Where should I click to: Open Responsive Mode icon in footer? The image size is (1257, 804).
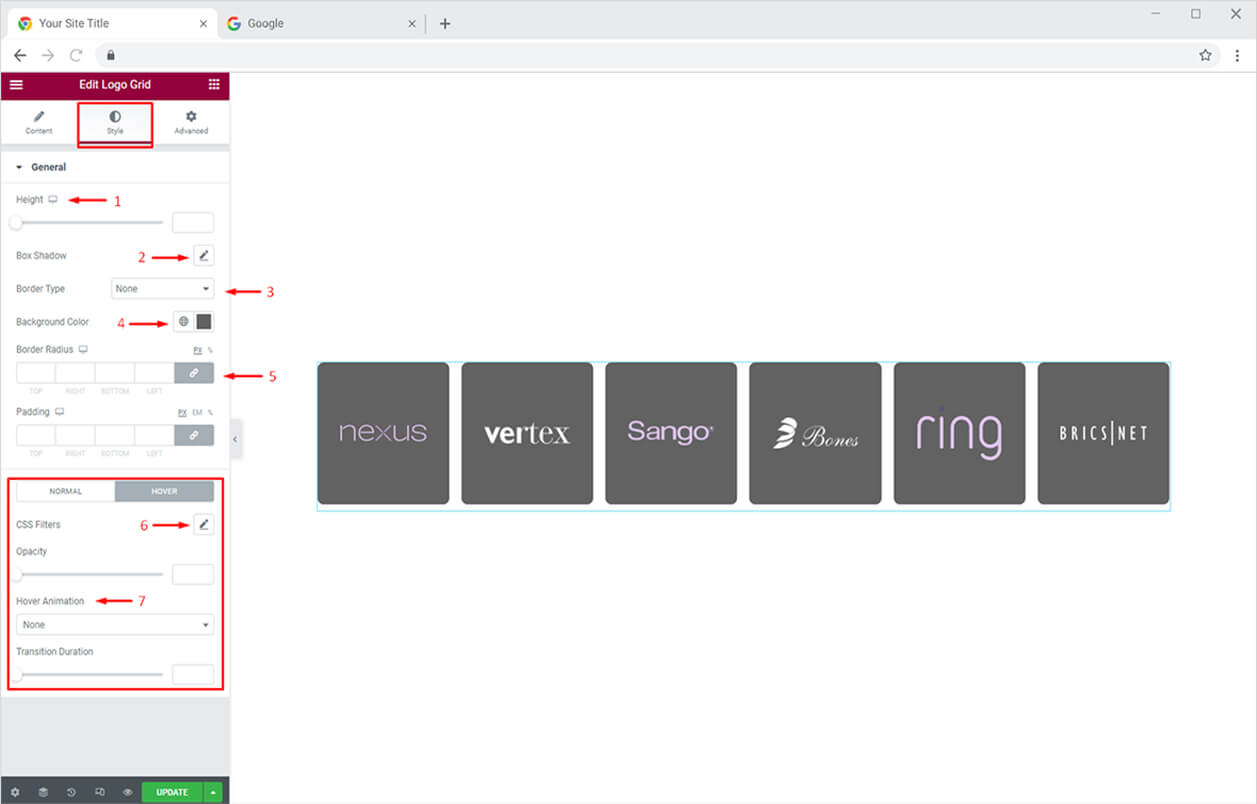point(100,791)
